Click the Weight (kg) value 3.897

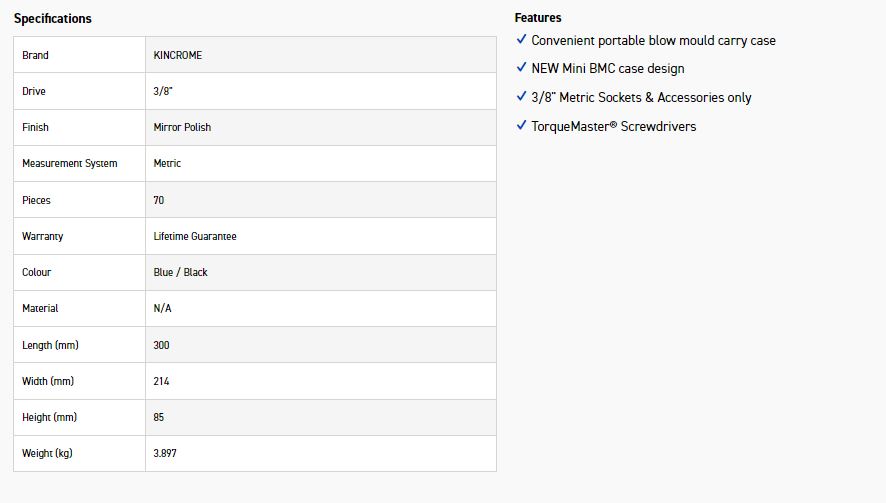pyautogui.click(x=165, y=453)
